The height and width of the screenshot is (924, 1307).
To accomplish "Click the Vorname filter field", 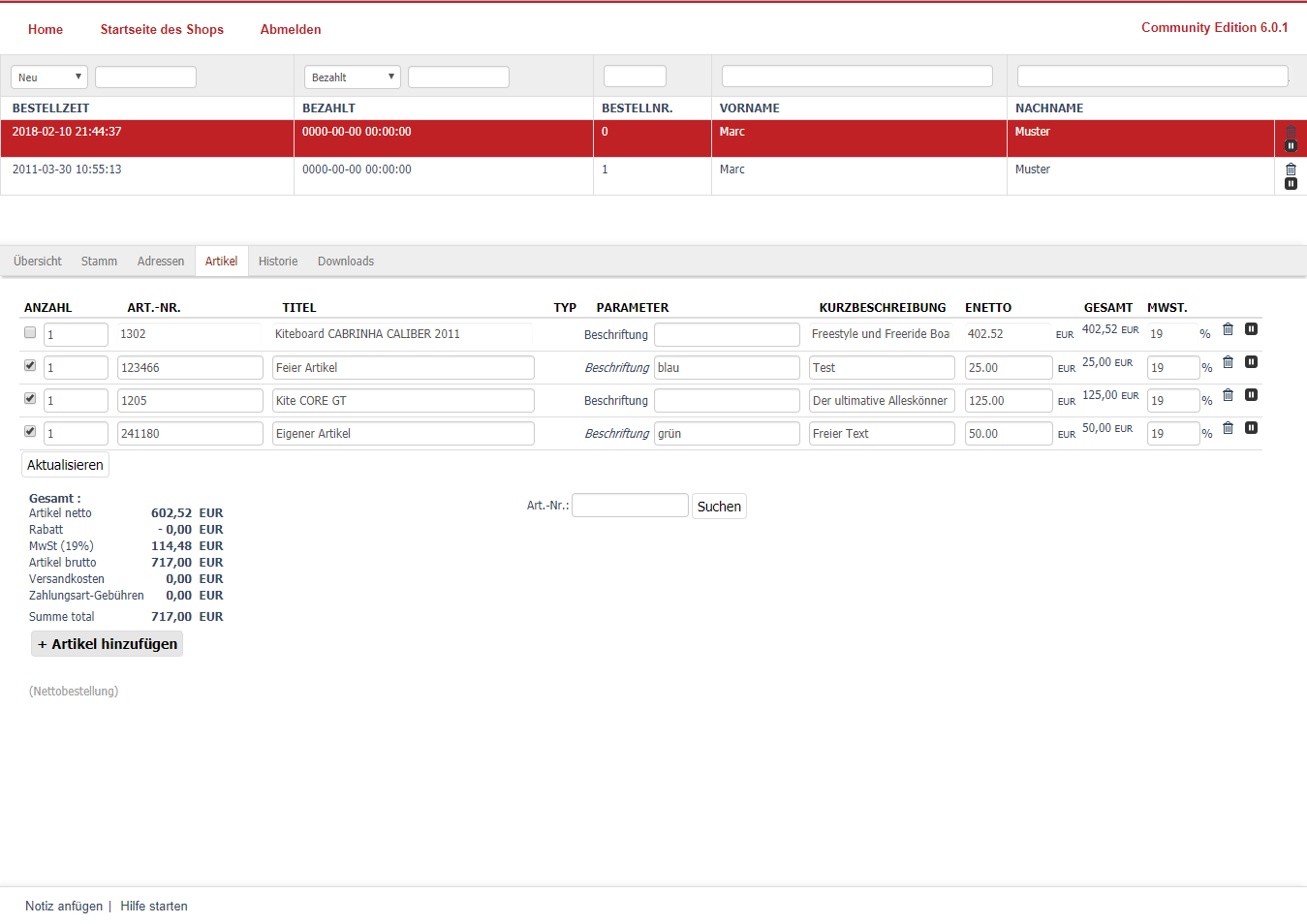I will pyautogui.click(x=857, y=77).
